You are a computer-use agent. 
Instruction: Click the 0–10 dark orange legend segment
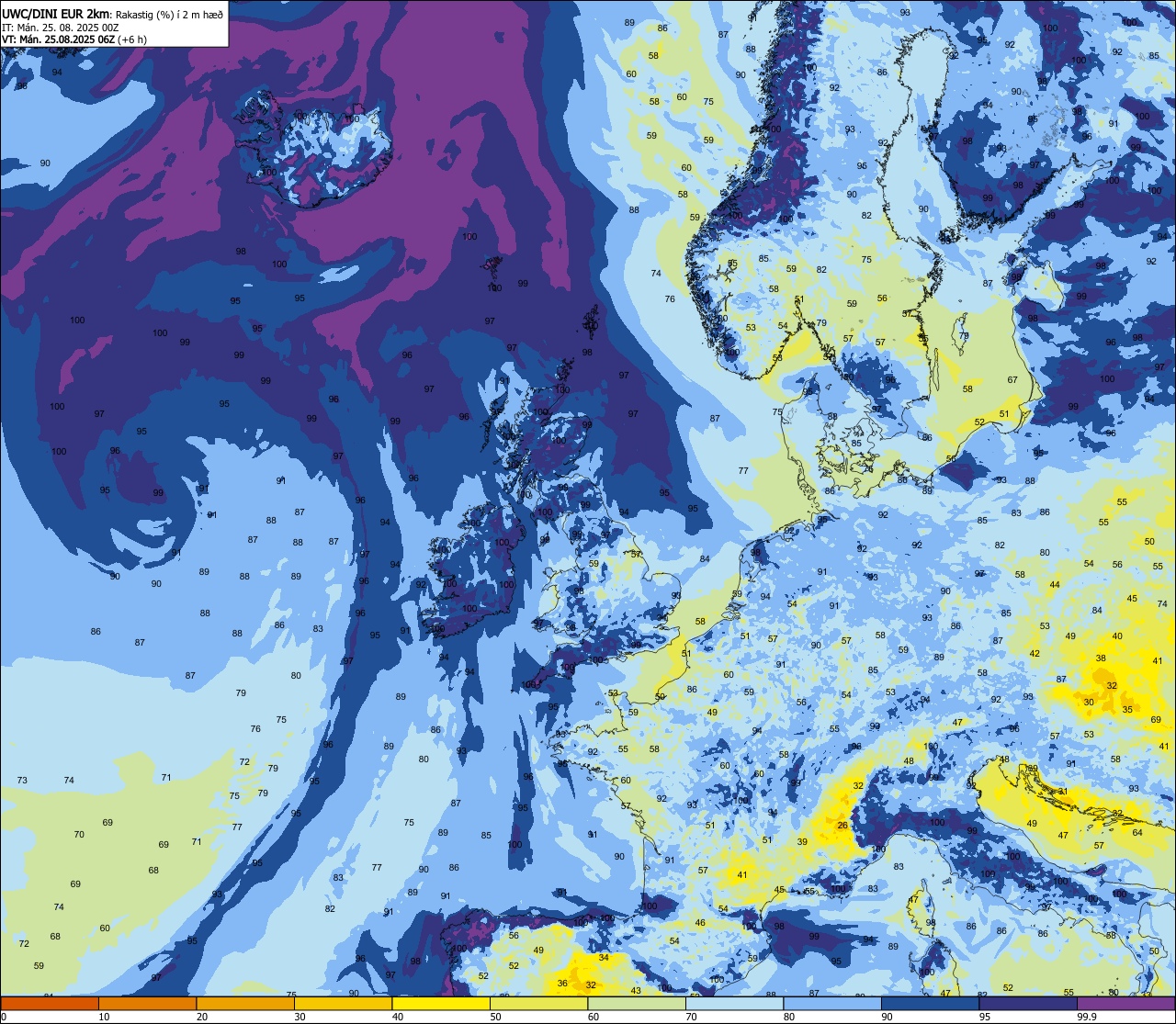[x=50, y=1003]
